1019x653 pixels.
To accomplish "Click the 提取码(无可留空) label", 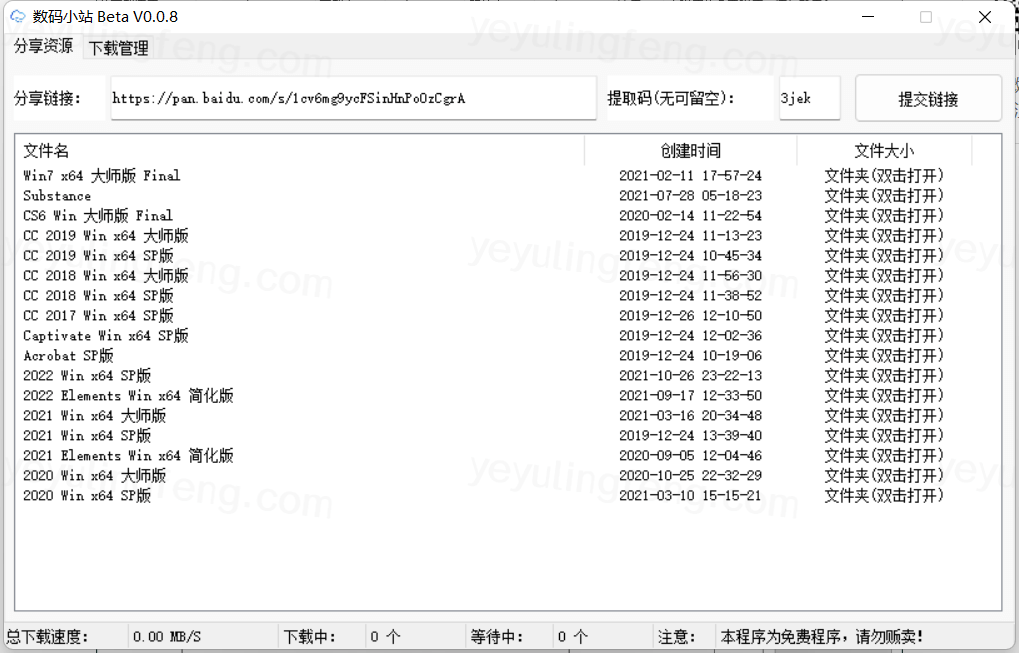I will coord(671,99).
